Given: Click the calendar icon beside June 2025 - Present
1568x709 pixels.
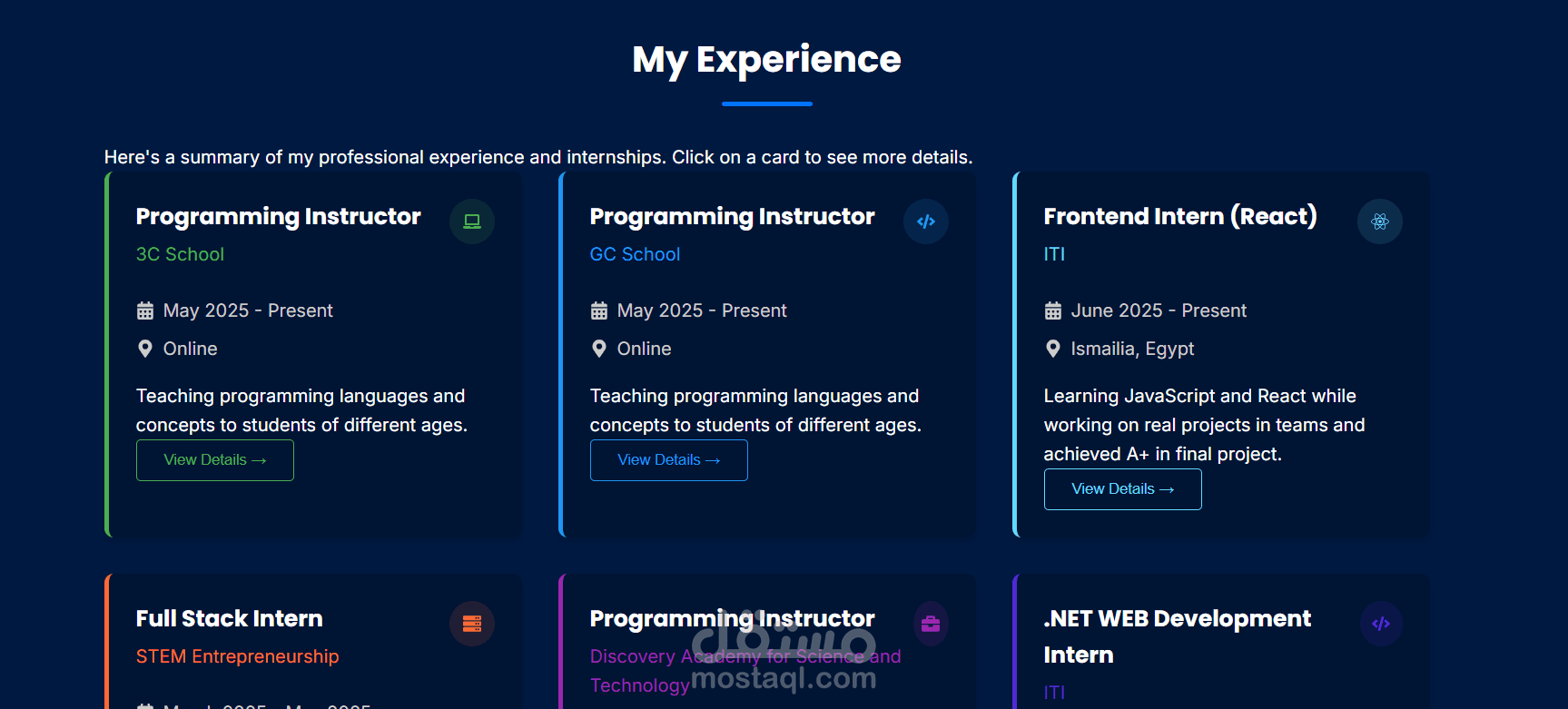Looking at the screenshot, I should pos(1053,310).
